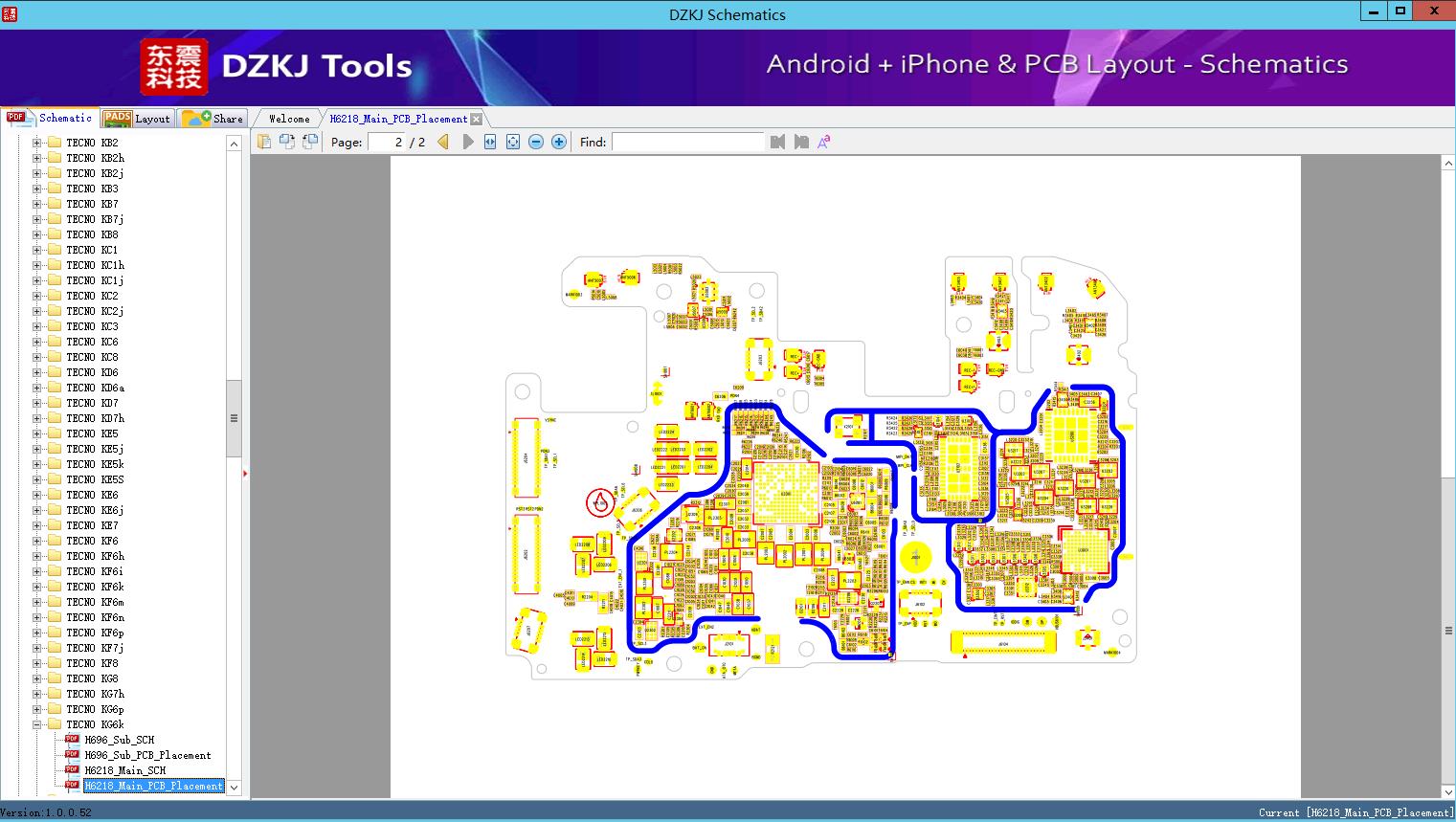Click document view scroll down arrow
This screenshot has height=822, width=1456.
point(1448,791)
